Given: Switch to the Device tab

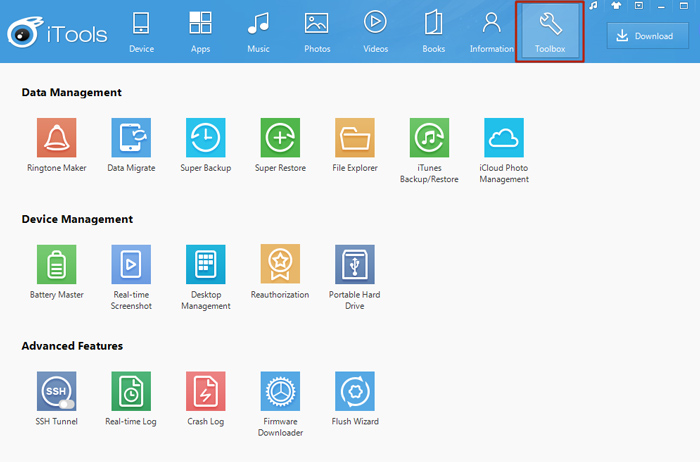Looking at the screenshot, I should point(142,32).
